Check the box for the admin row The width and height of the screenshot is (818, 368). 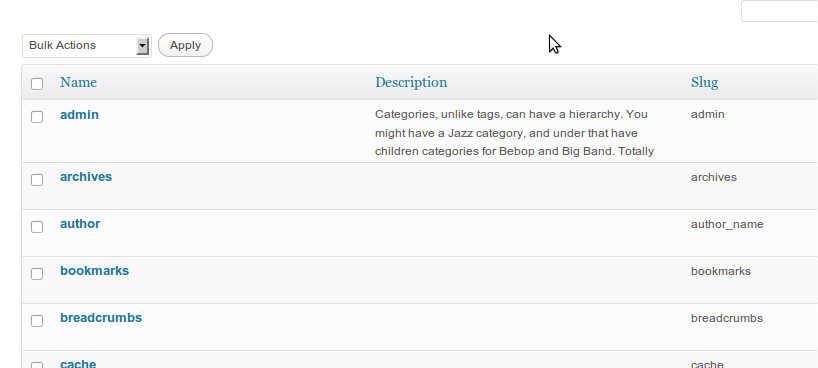[x=37, y=117]
